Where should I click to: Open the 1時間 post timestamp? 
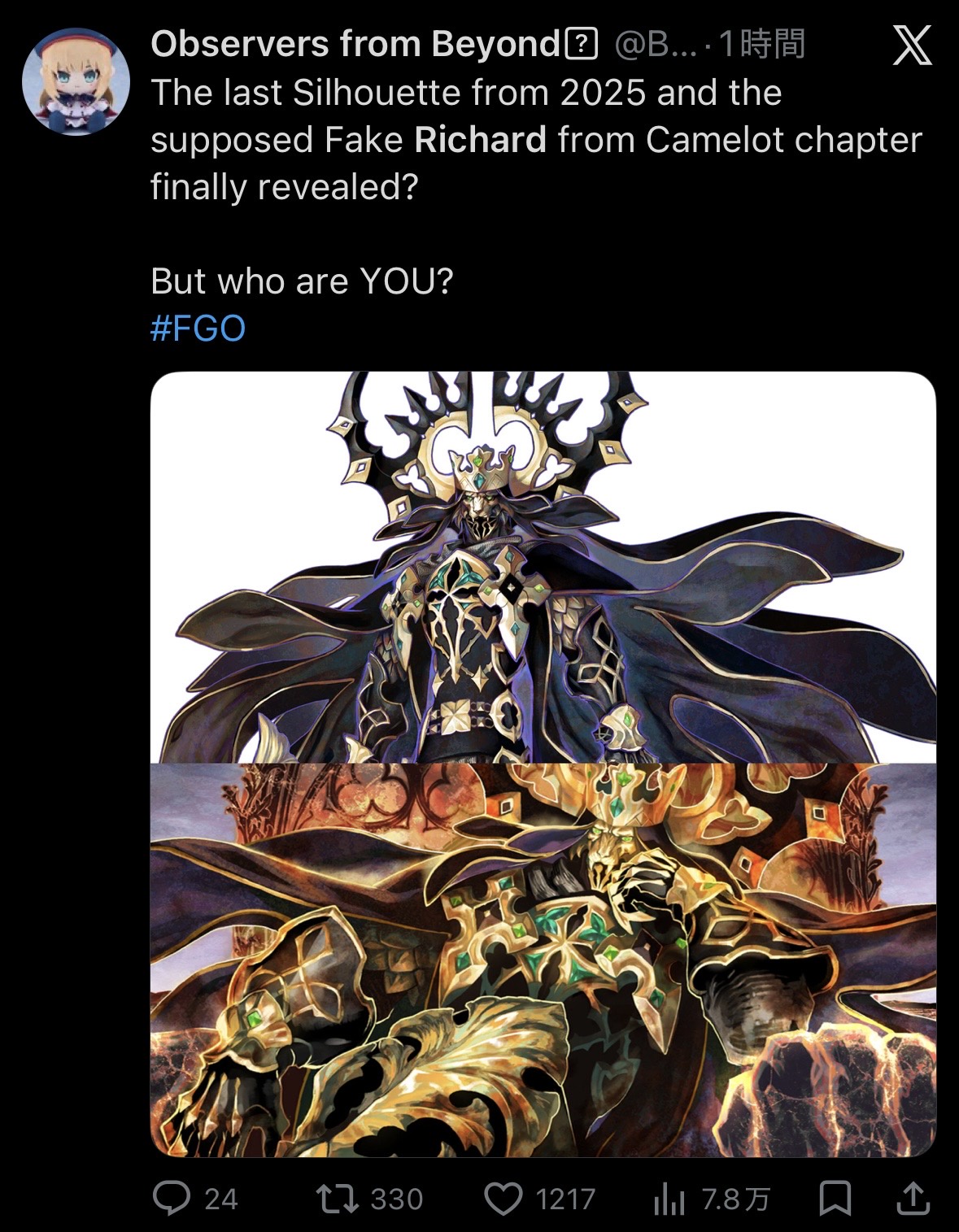tap(762, 44)
